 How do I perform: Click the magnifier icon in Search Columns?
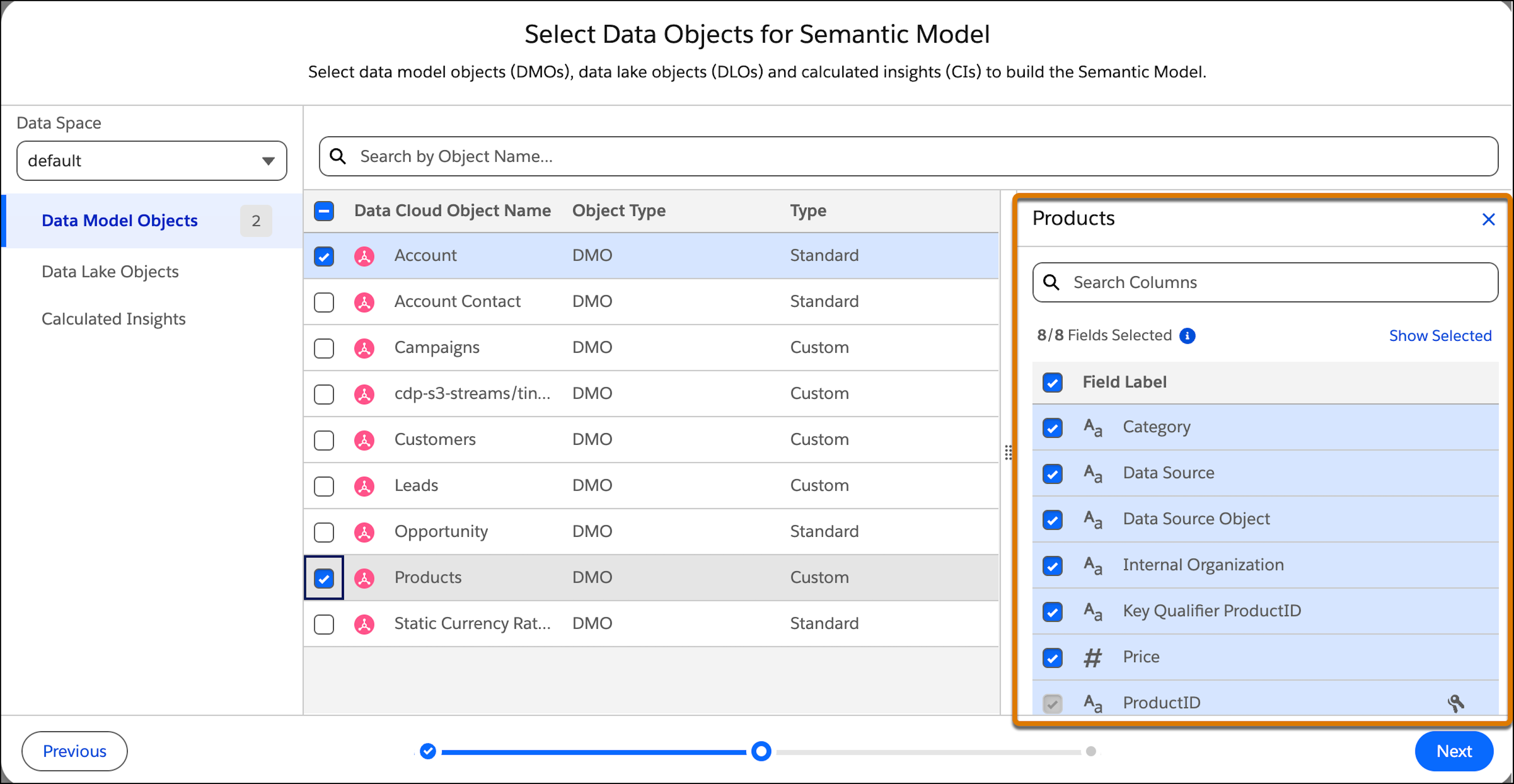coord(1052,283)
